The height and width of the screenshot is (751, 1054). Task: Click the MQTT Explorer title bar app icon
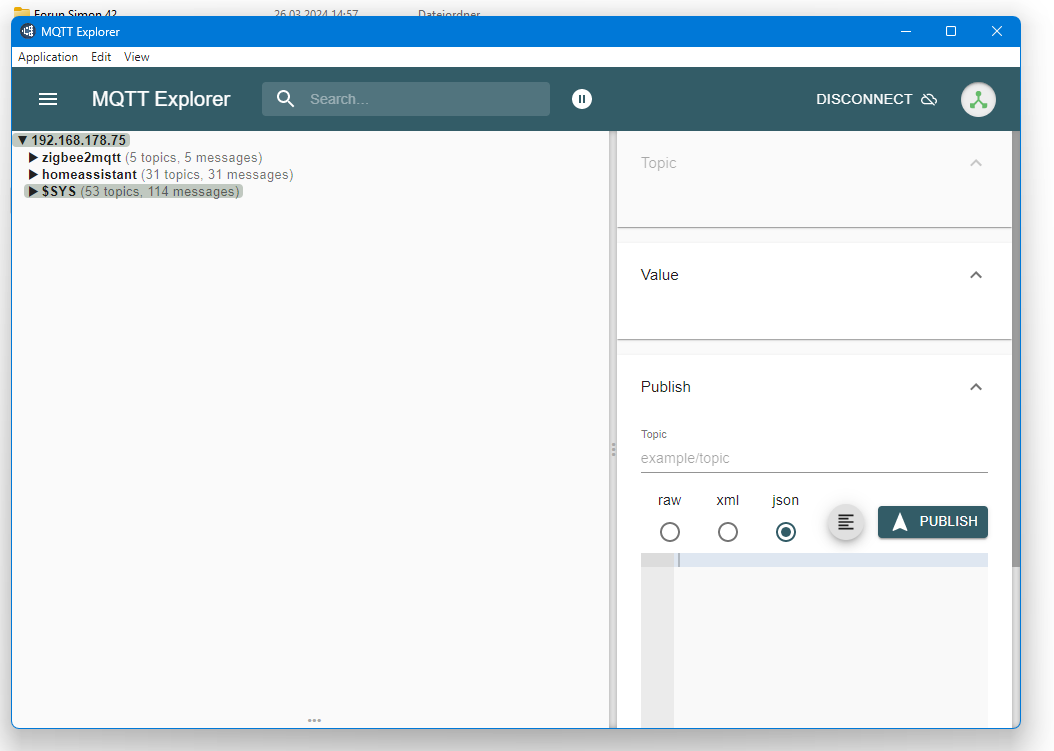[28, 31]
